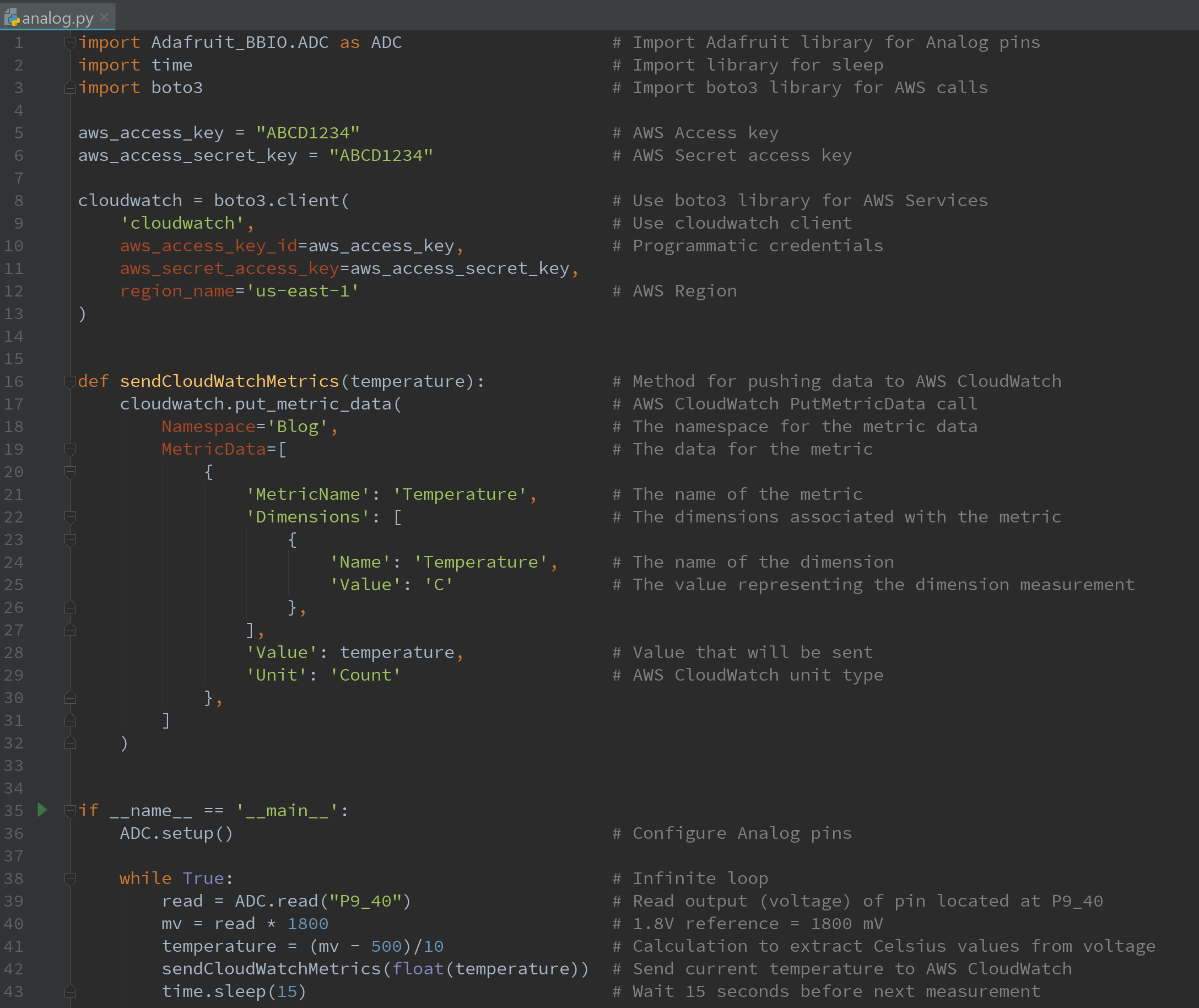Viewport: 1199px width, 1008px height.
Task: Click fold end marker at line 27
Action: 71,630
